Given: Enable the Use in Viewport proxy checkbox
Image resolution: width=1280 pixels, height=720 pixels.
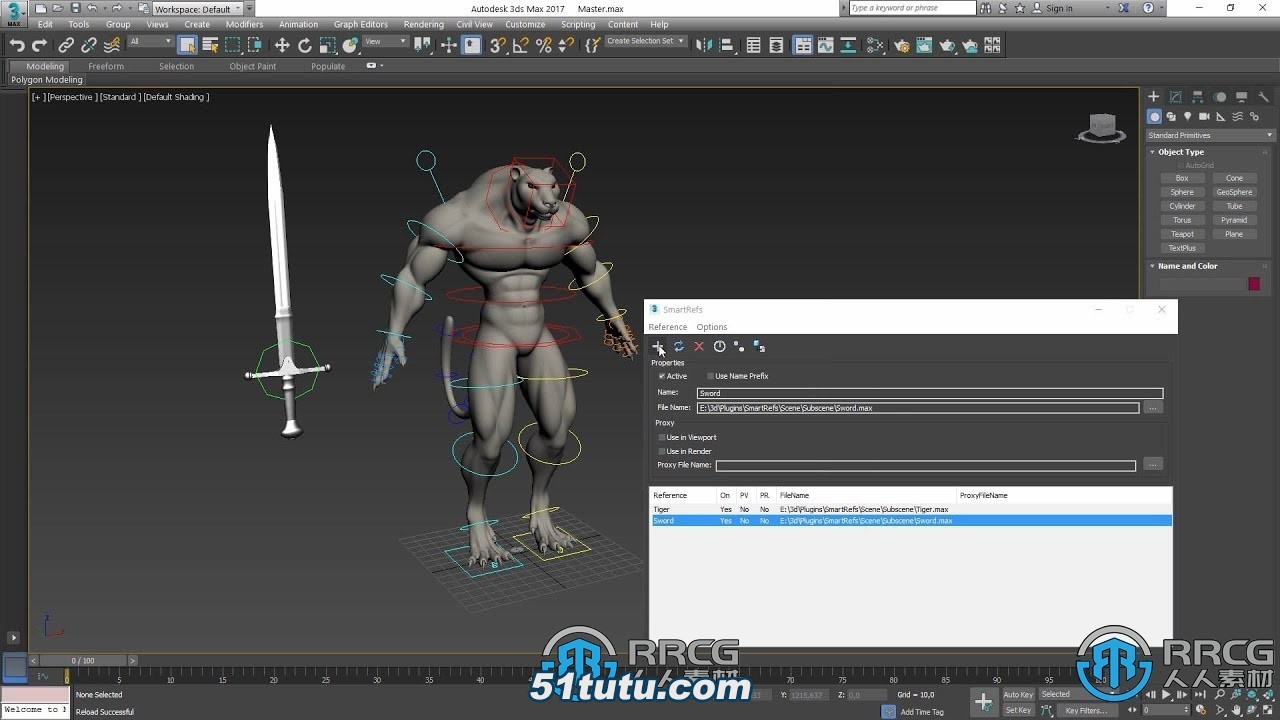Looking at the screenshot, I should 662,437.
